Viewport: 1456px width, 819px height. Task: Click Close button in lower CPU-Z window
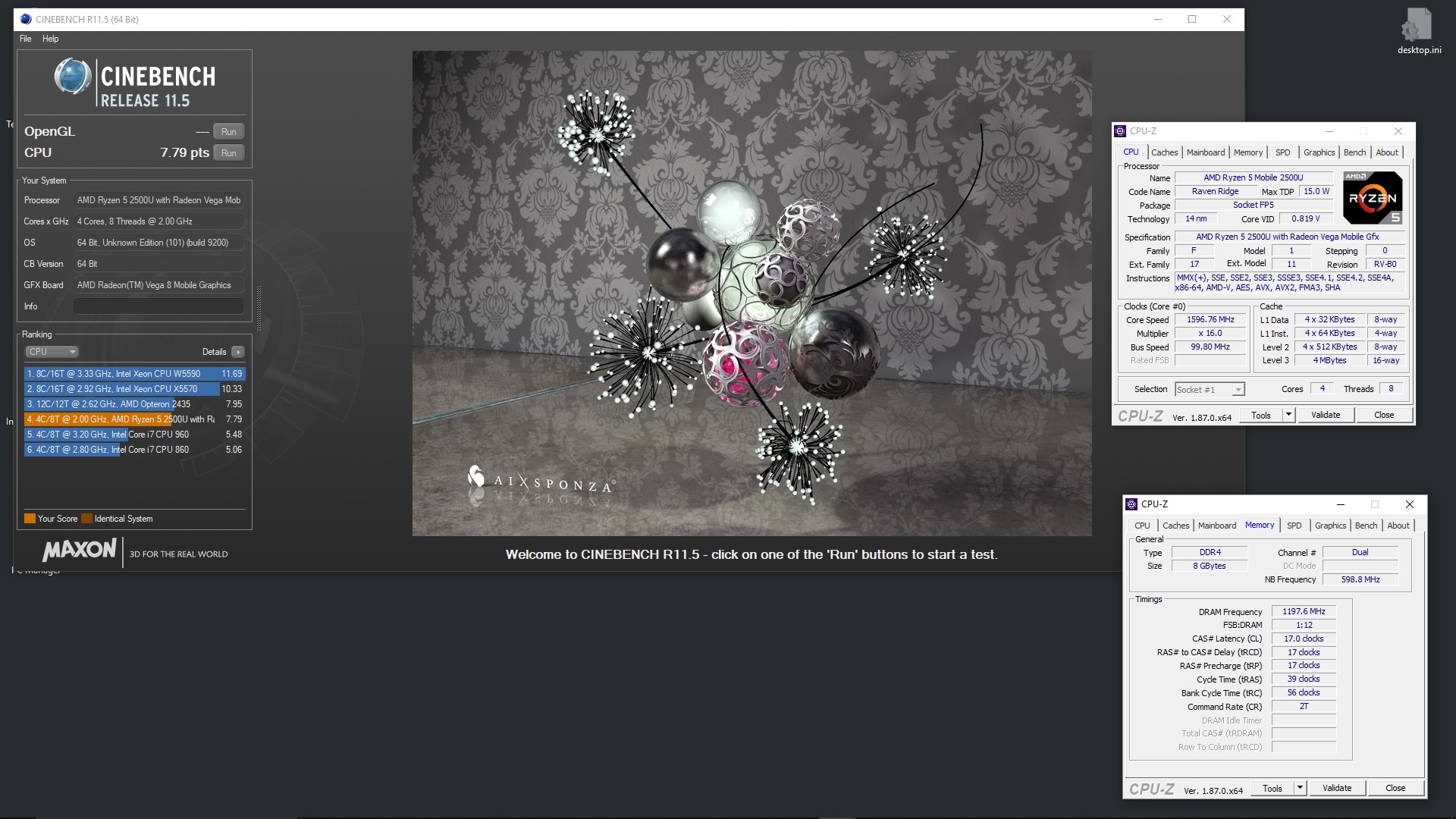(1395, 788)
